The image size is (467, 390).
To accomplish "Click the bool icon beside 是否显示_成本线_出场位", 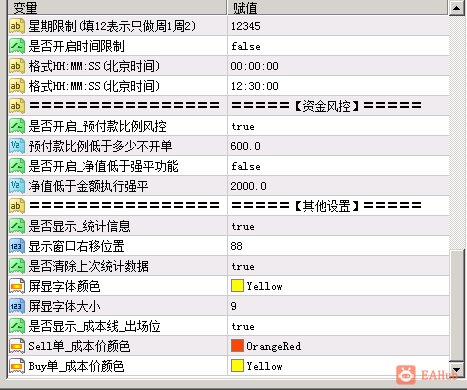I will (x=17, y=326).
